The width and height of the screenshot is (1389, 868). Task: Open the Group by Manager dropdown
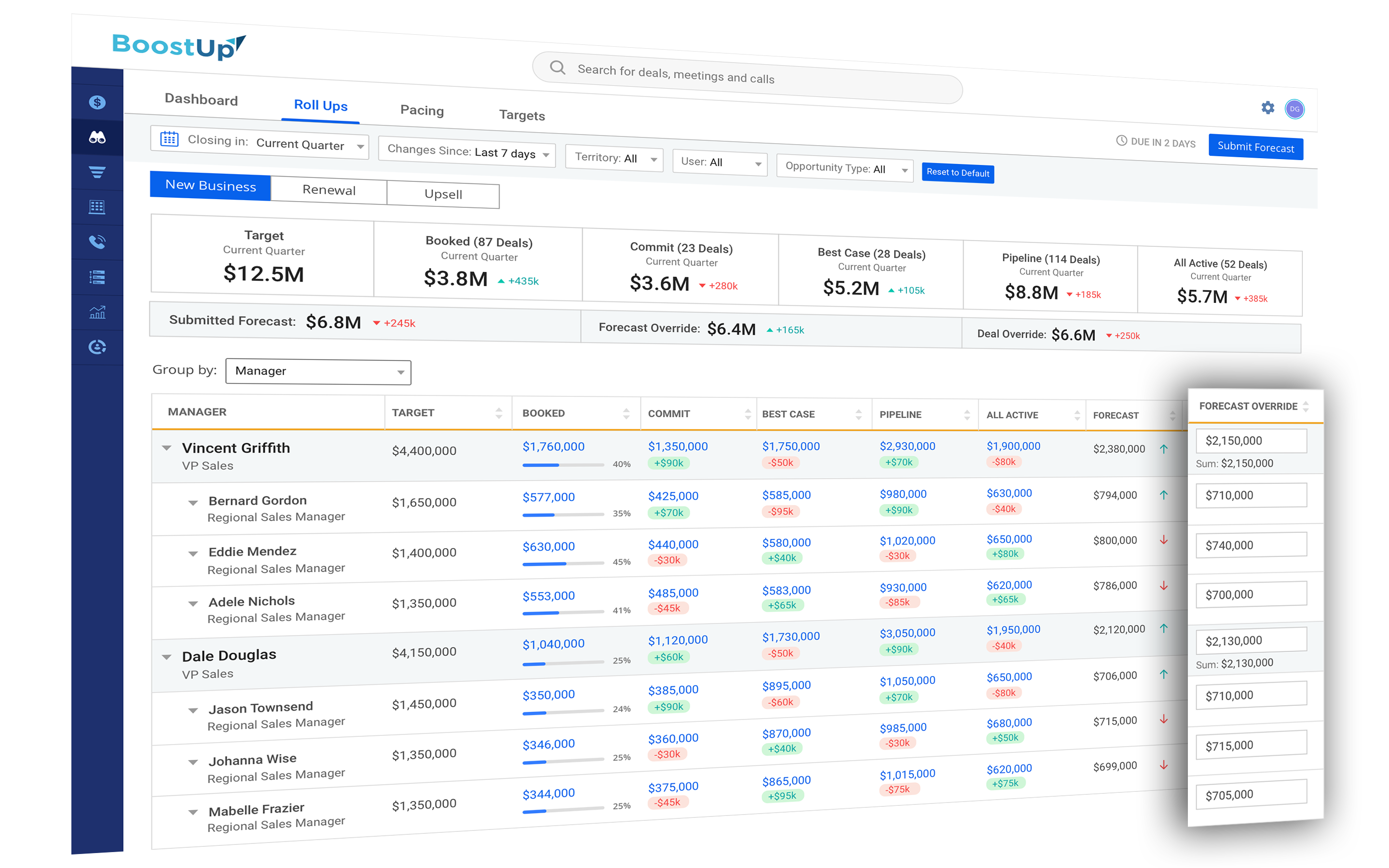click(318, 371)
